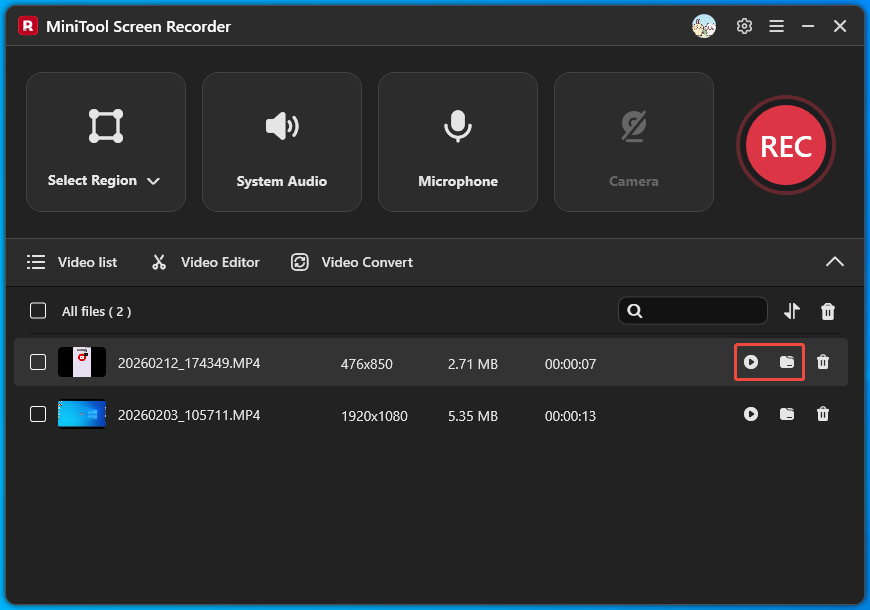Select the System Audio recording icon

[281, 126]
